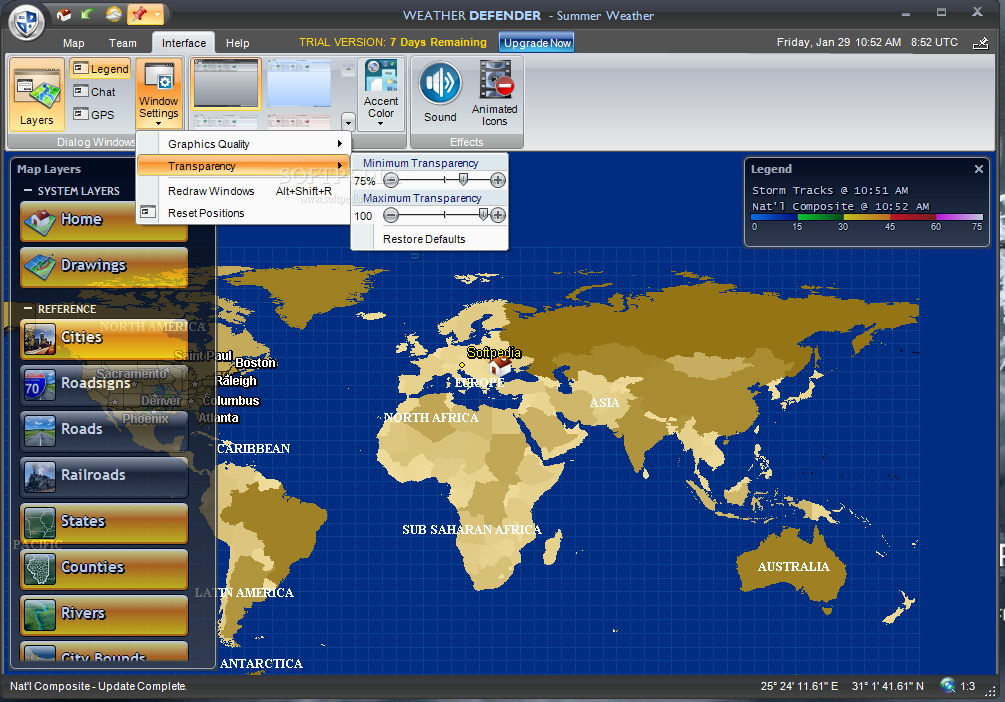
Task: Open the Map ribbon tab
Action: tap(74, 43)
